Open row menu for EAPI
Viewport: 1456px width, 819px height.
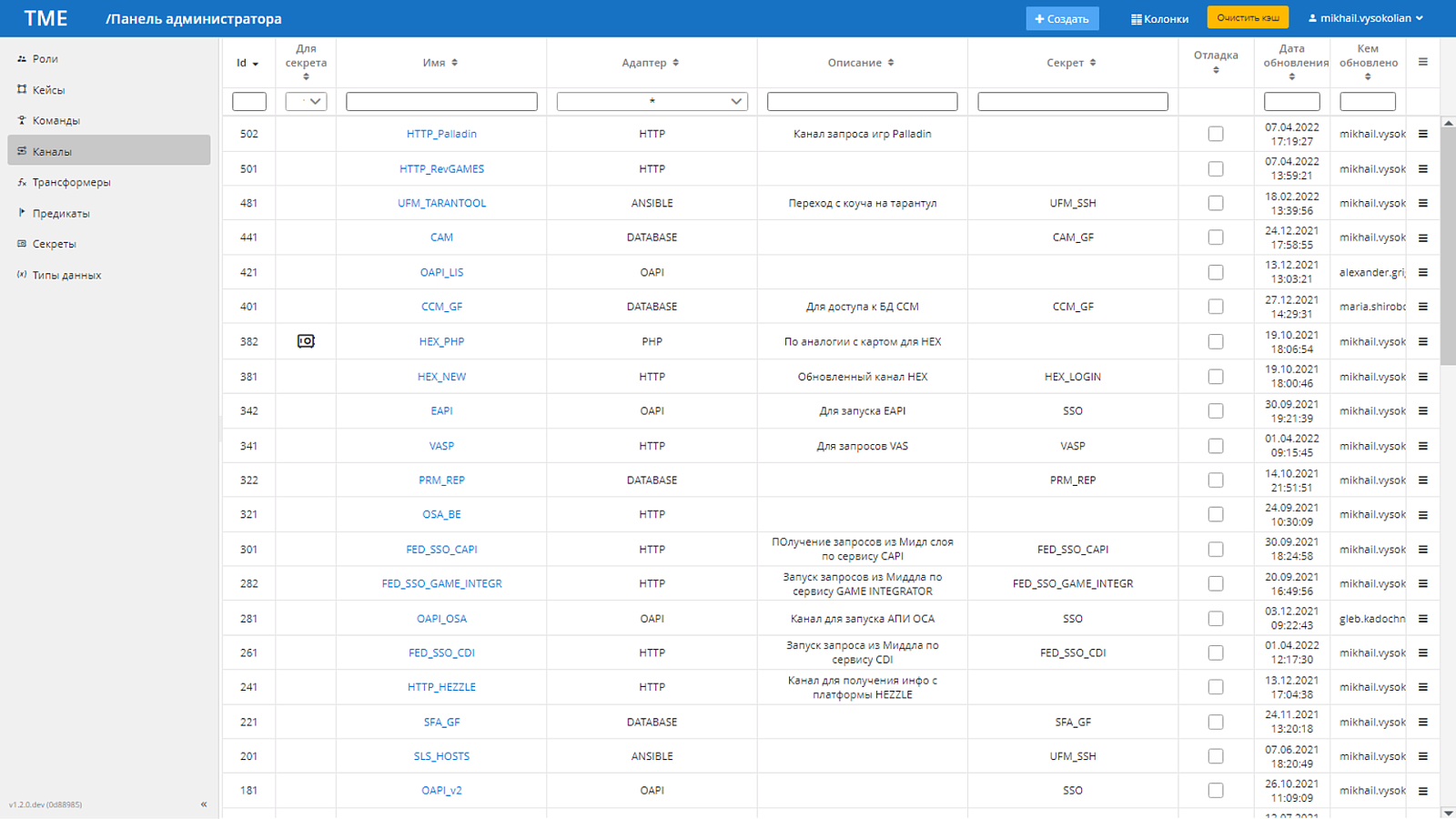click(x=1422, y=410)
